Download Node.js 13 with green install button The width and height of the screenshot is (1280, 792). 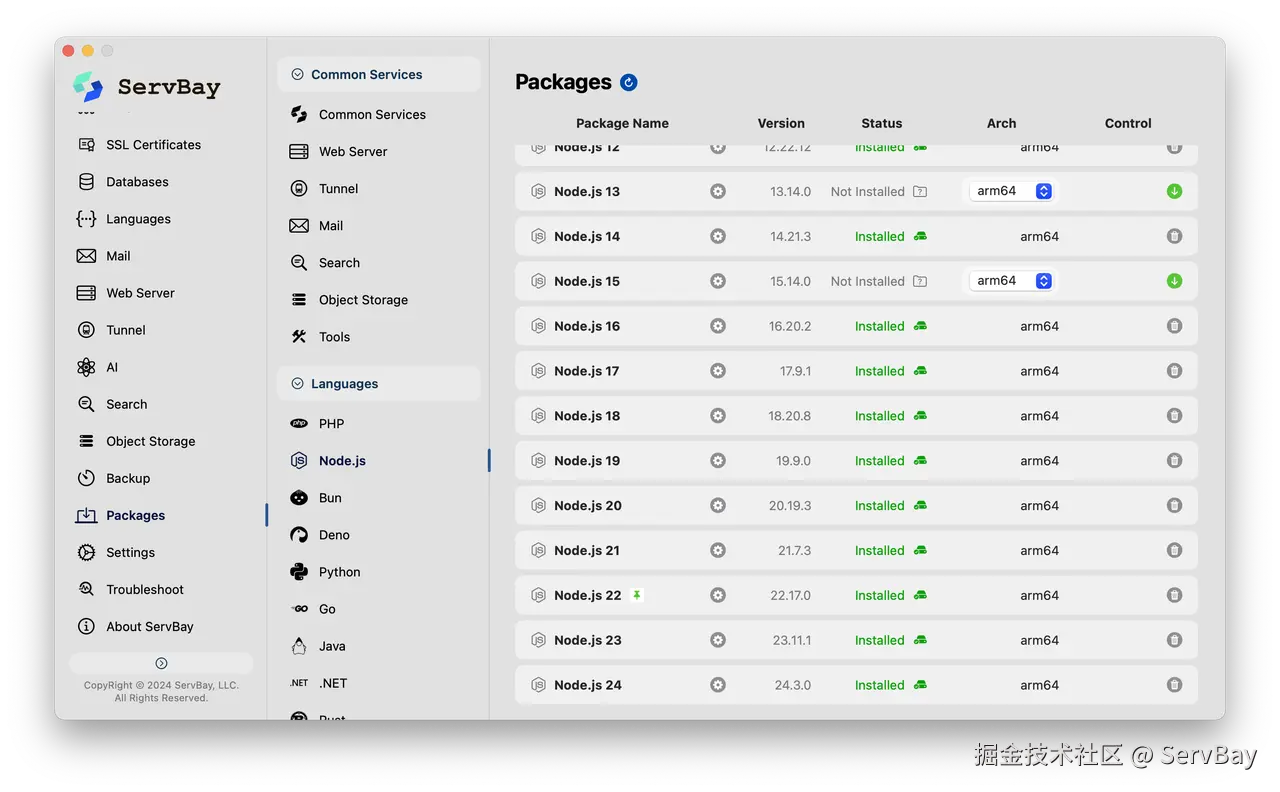1174,191
